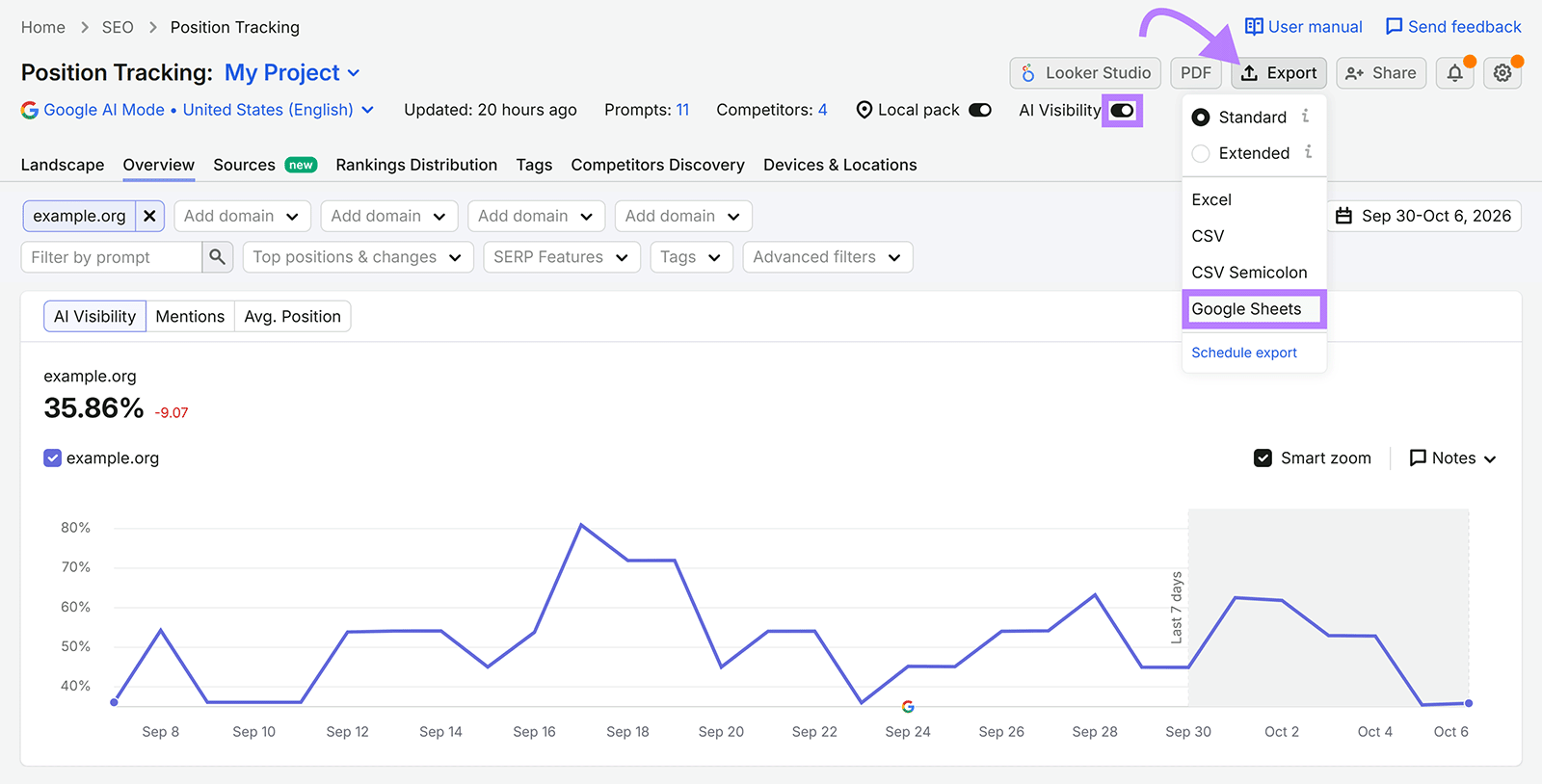Select the Standard export option
The width and height of the screenshot is (1542, 784).
tap(1201, 118)
